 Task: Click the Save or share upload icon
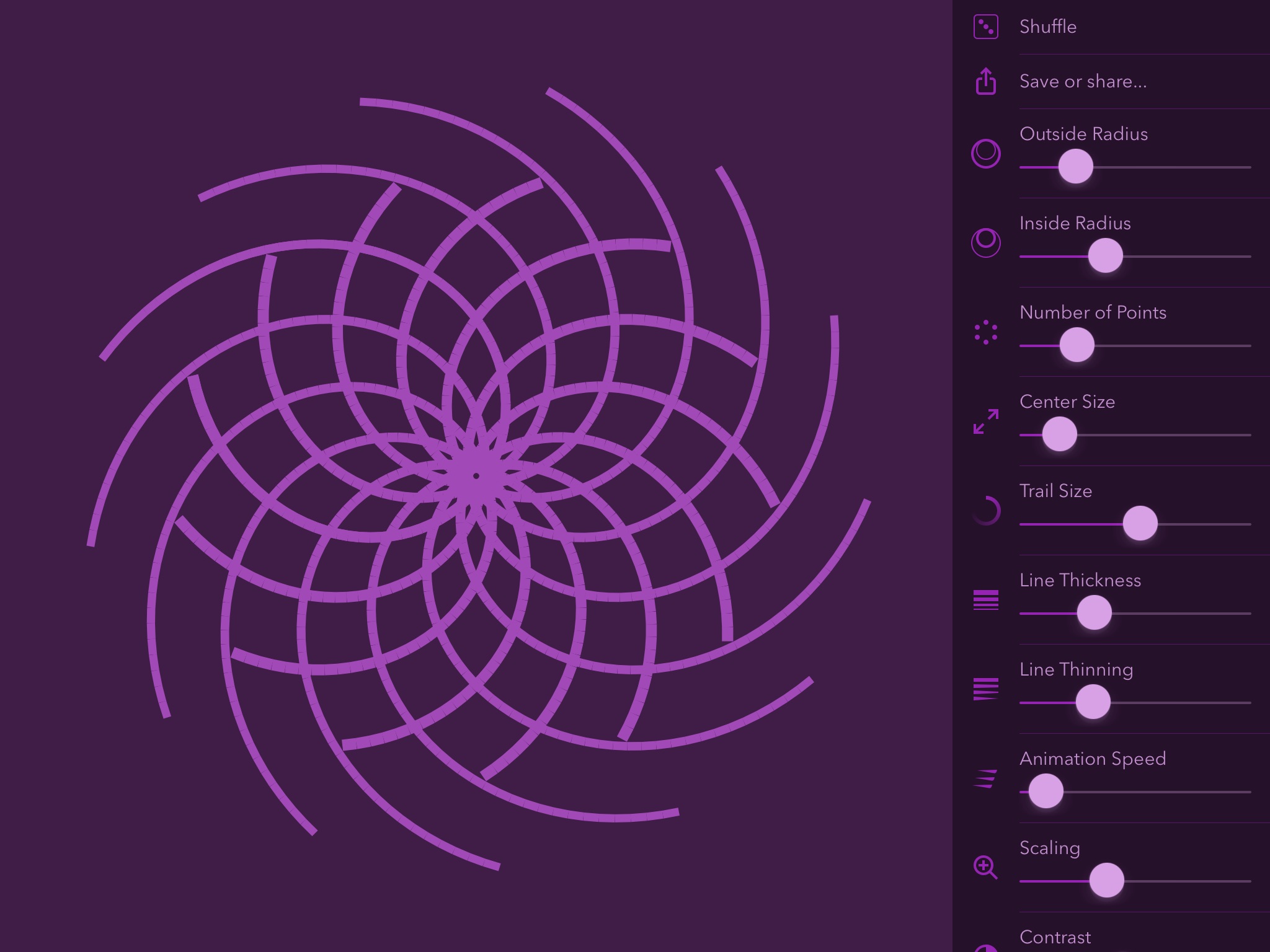click(985, 81)
